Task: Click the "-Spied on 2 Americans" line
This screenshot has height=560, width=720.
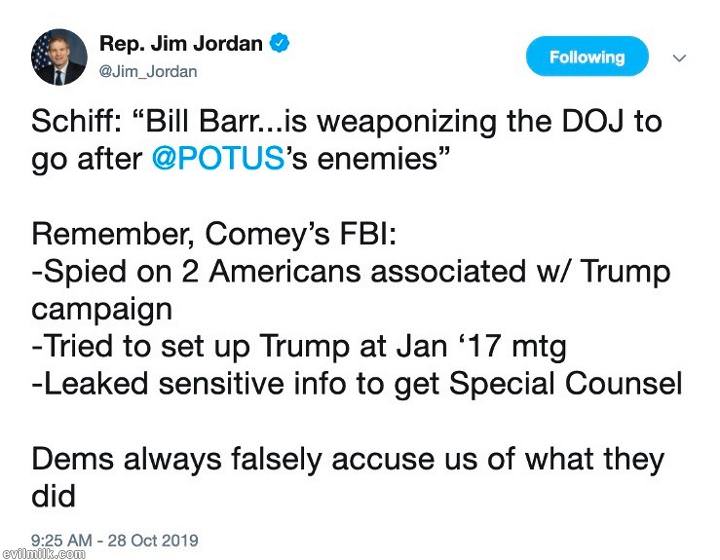Action: [x=350, y=271]
